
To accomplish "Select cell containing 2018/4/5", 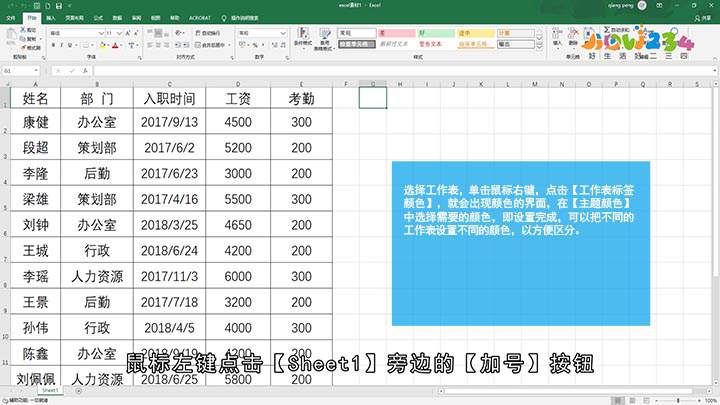I will pyautogui.click(x=169, y=327).
